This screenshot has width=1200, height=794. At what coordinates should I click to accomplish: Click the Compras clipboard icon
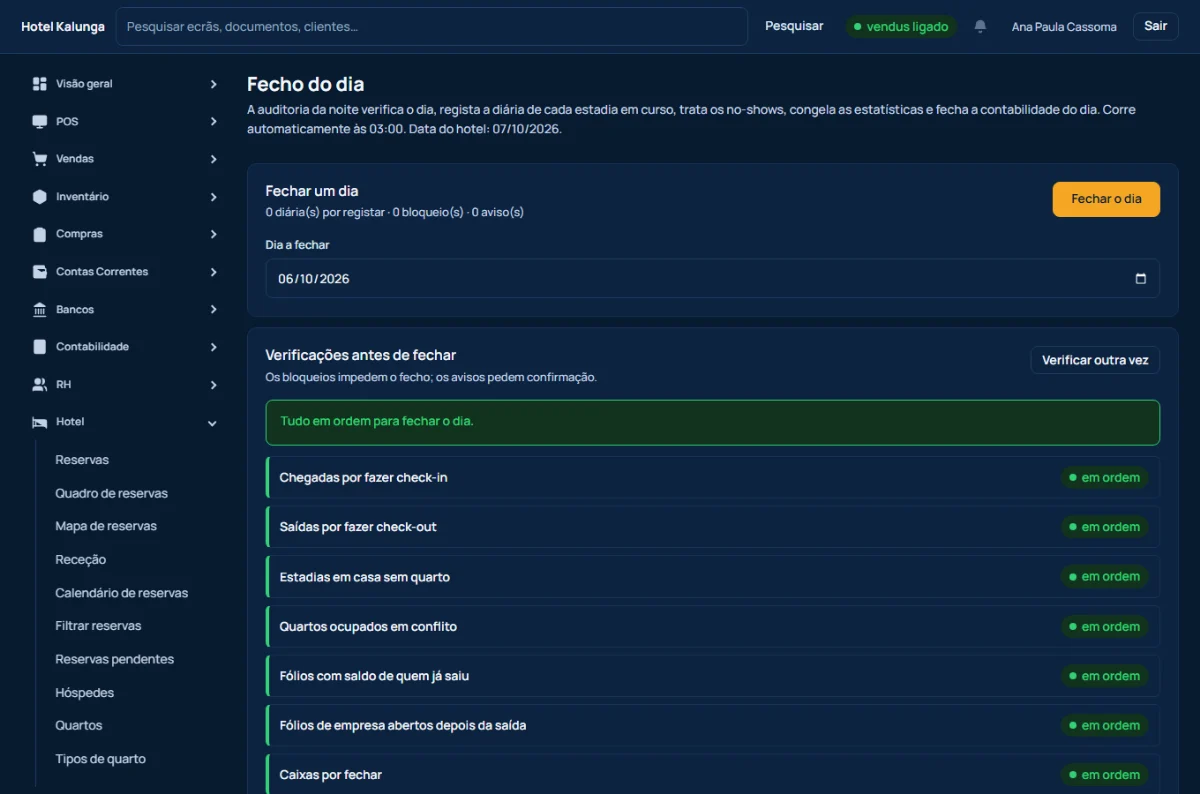click(39, 234)
